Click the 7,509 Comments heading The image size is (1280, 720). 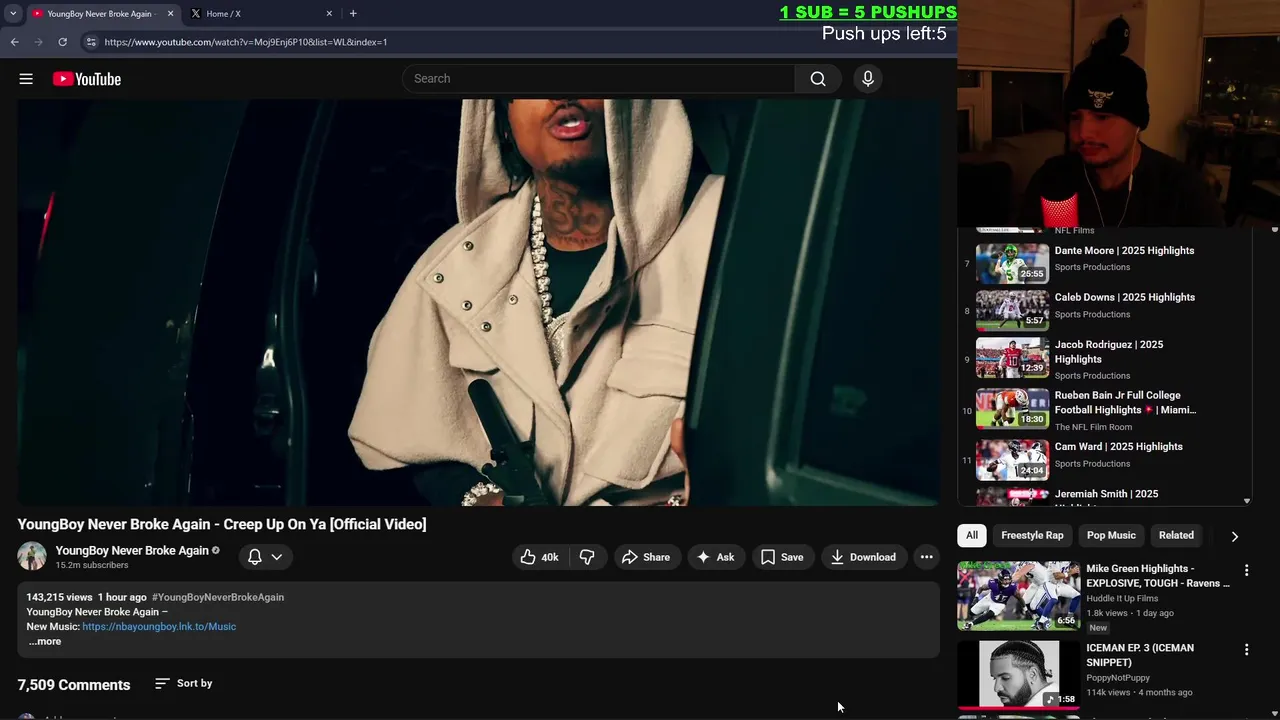[x=74, y=685]
